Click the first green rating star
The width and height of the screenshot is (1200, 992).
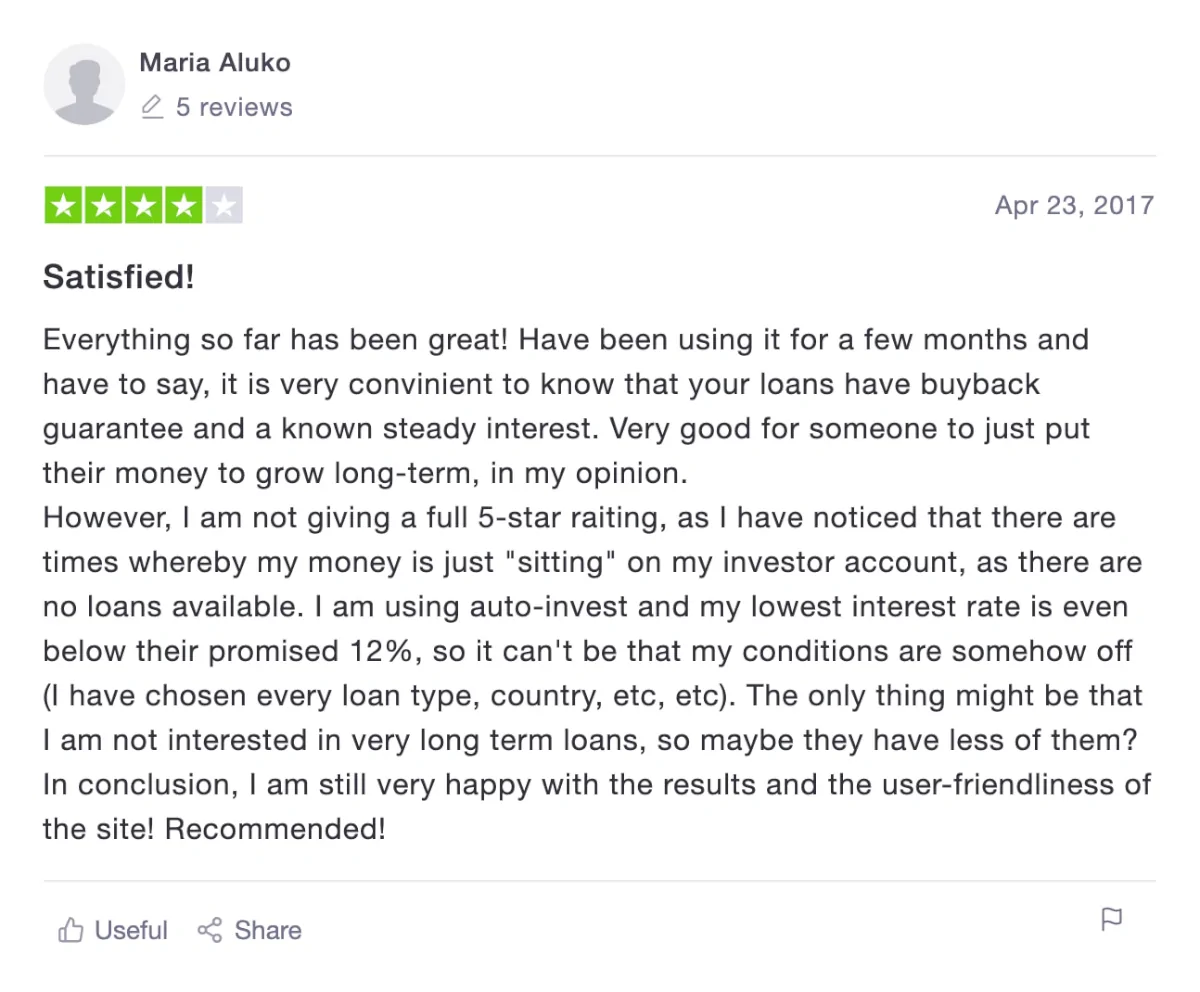(x=64, y=206)
